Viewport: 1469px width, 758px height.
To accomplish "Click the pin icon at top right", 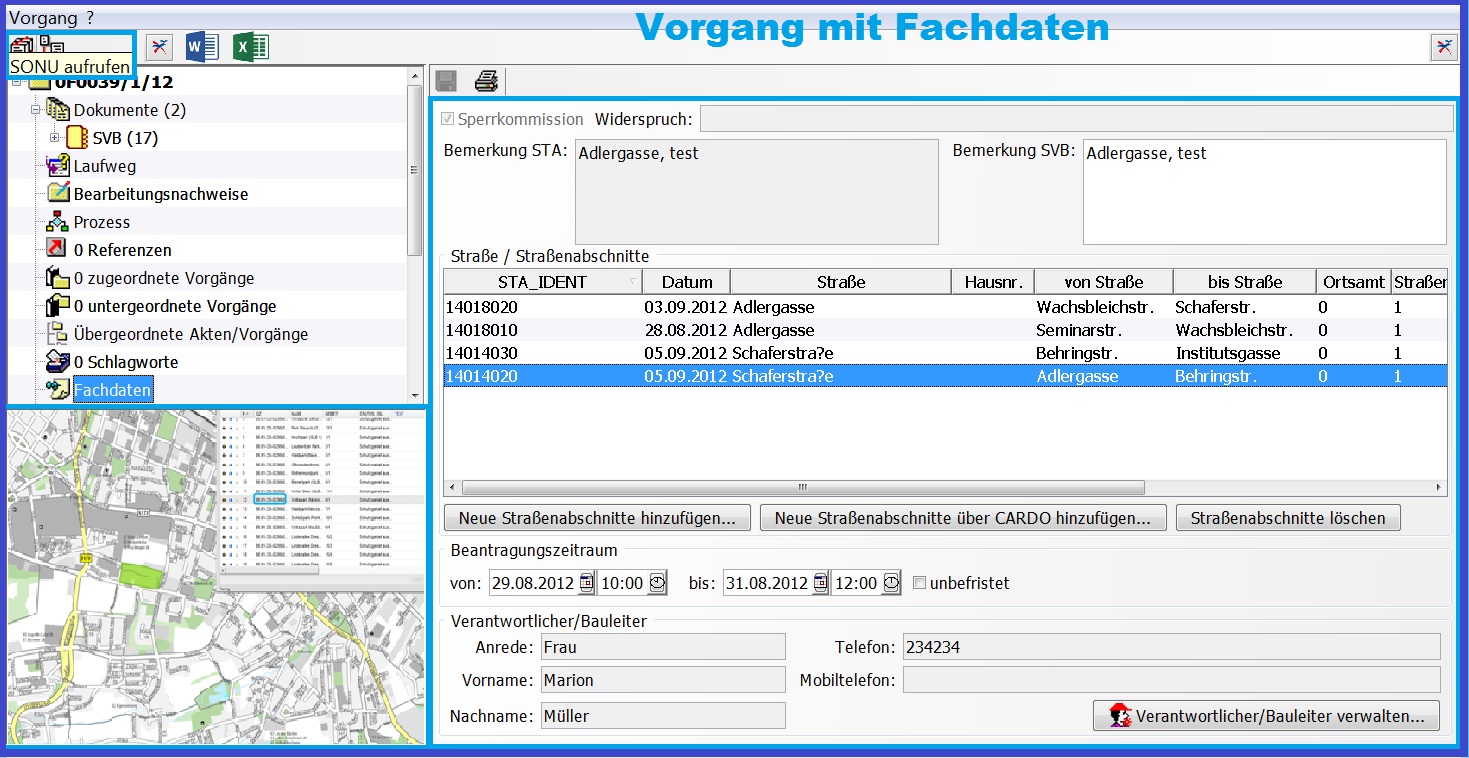I will pyautogui.click(x=1444, y=47).
